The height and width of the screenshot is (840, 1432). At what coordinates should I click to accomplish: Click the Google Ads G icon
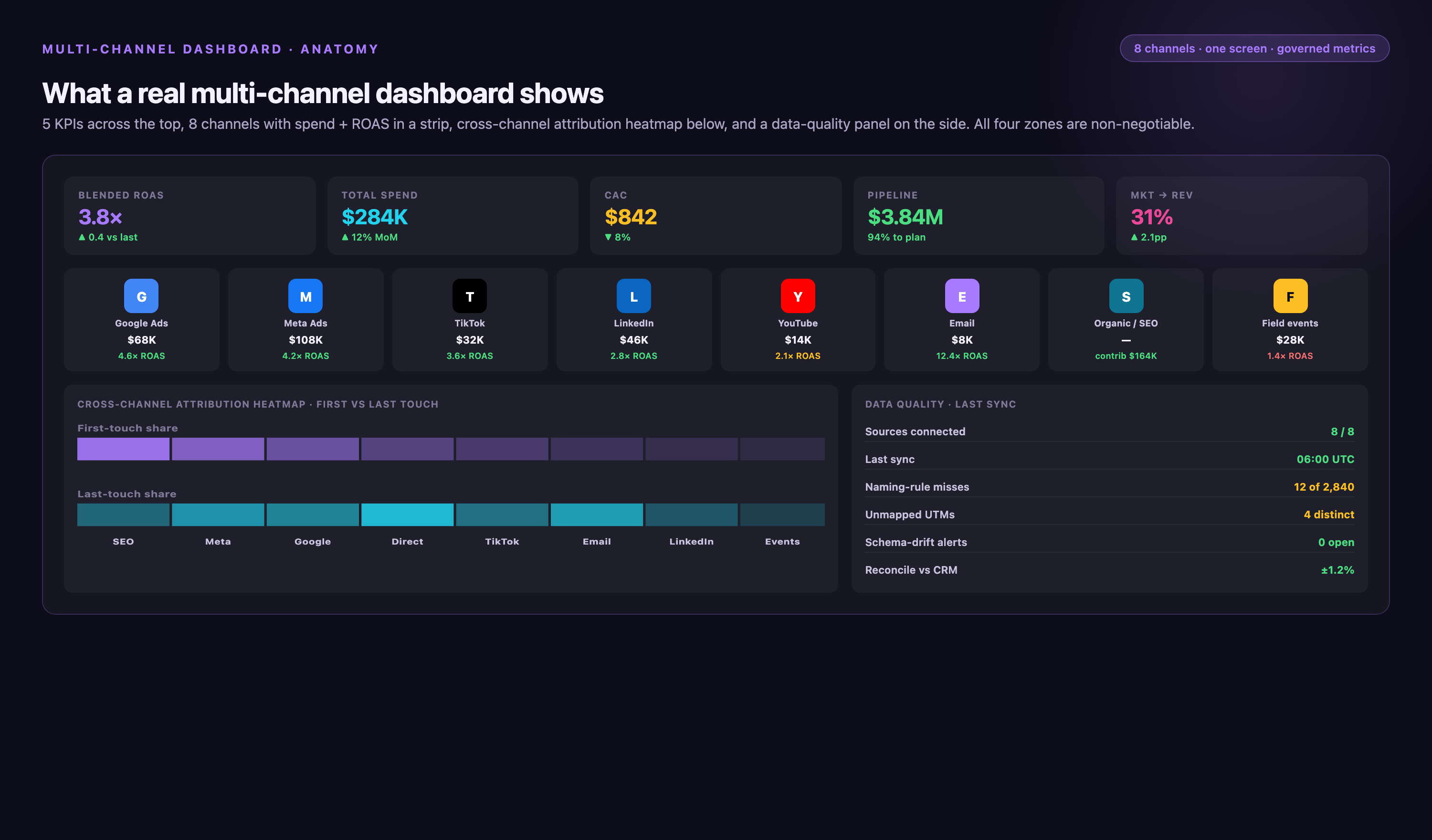coord(141,296)
